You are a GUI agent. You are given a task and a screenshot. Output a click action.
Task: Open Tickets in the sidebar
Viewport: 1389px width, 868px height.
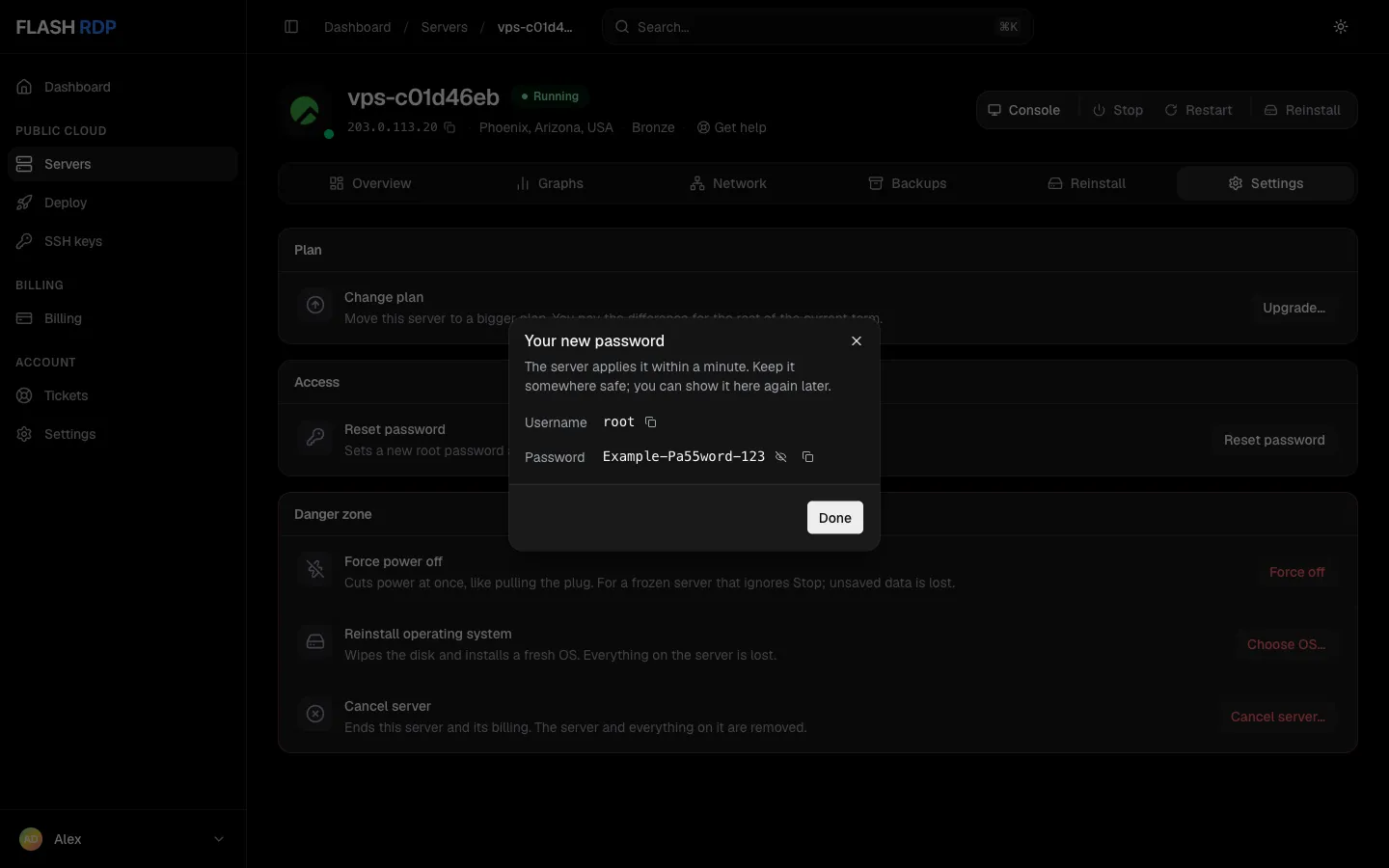123,395
